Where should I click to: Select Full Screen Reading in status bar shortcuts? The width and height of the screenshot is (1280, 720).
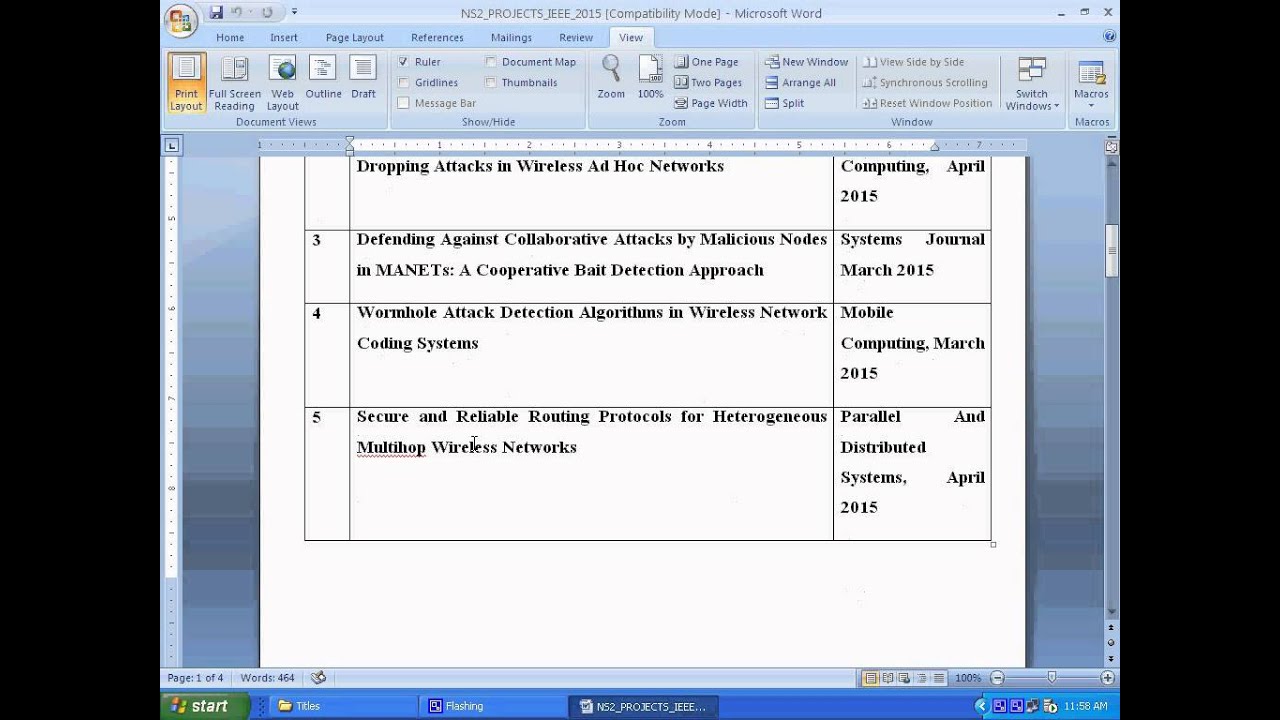pos(888,678)
